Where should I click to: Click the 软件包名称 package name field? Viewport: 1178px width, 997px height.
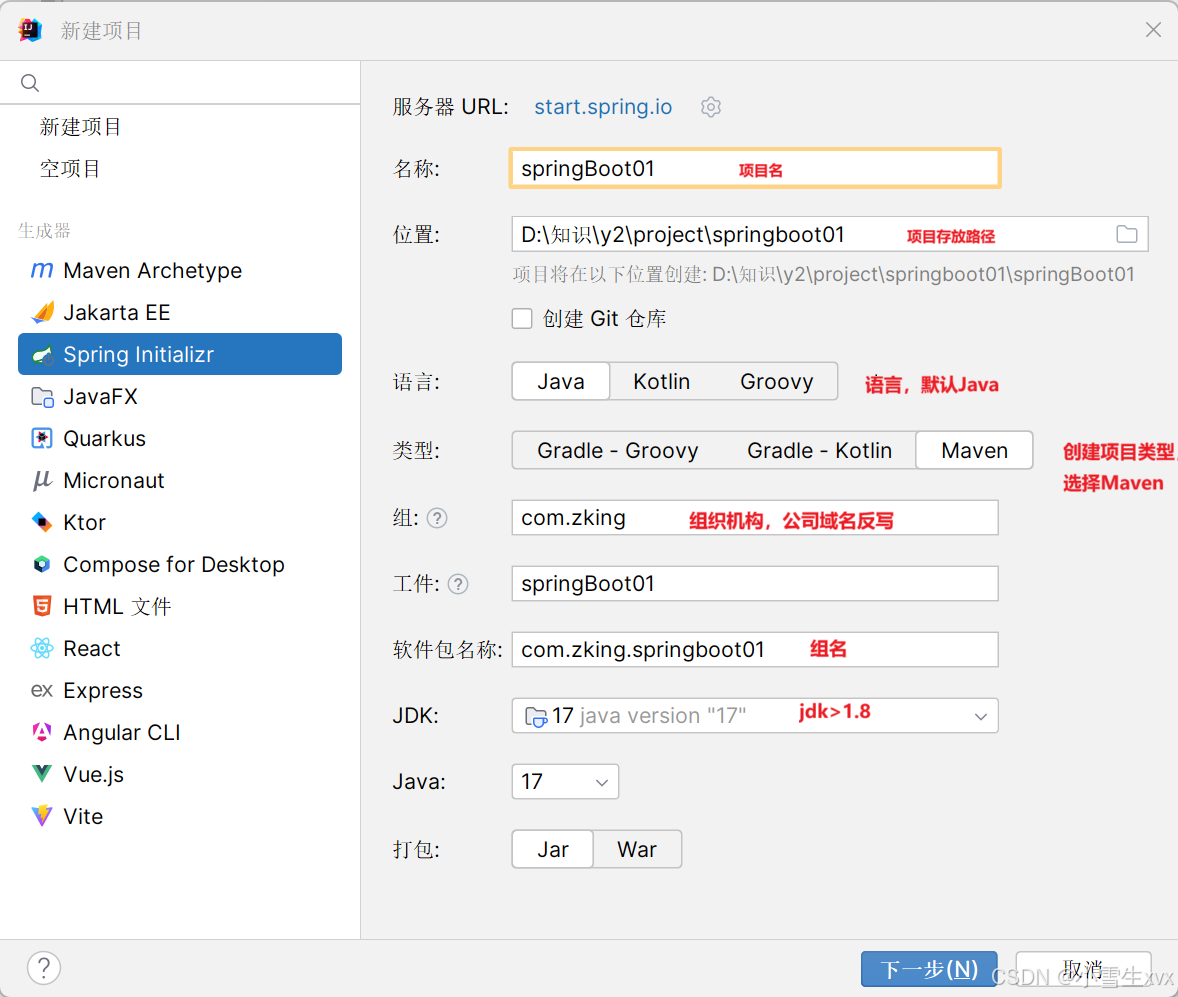[x=755, y=649]
